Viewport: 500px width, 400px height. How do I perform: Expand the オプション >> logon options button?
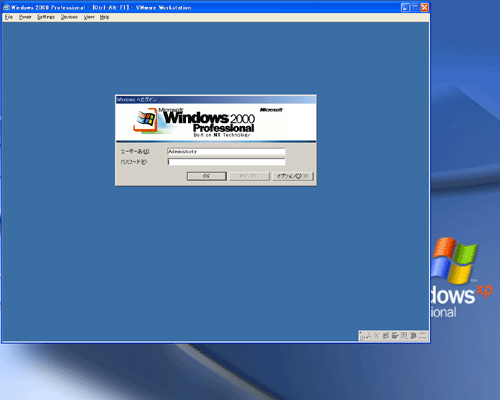(293, 176)
